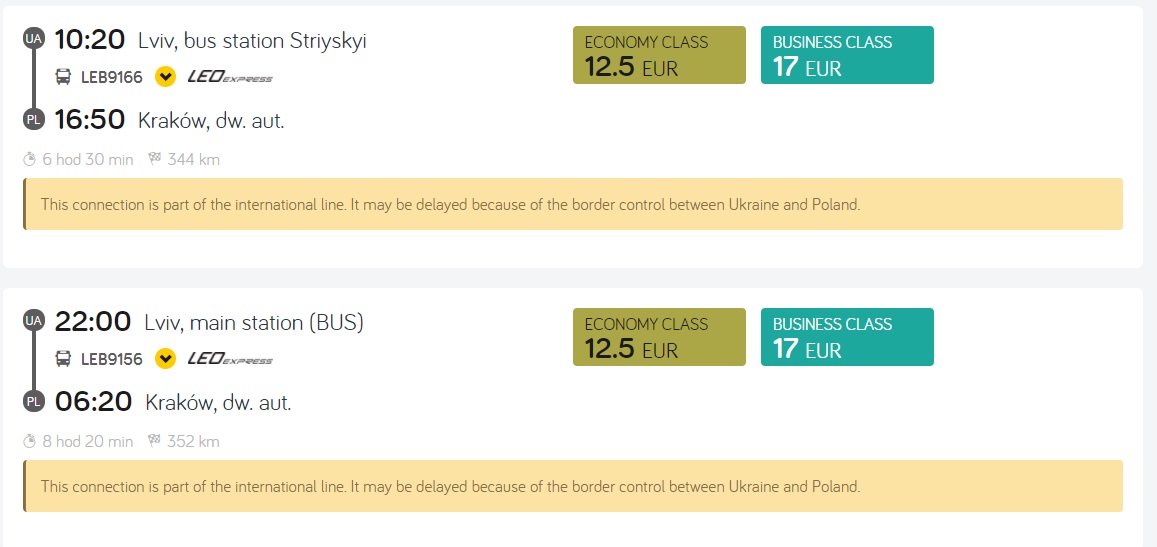Click the Lviv, main station (BUS) stop name

click(x=254, y=323)
